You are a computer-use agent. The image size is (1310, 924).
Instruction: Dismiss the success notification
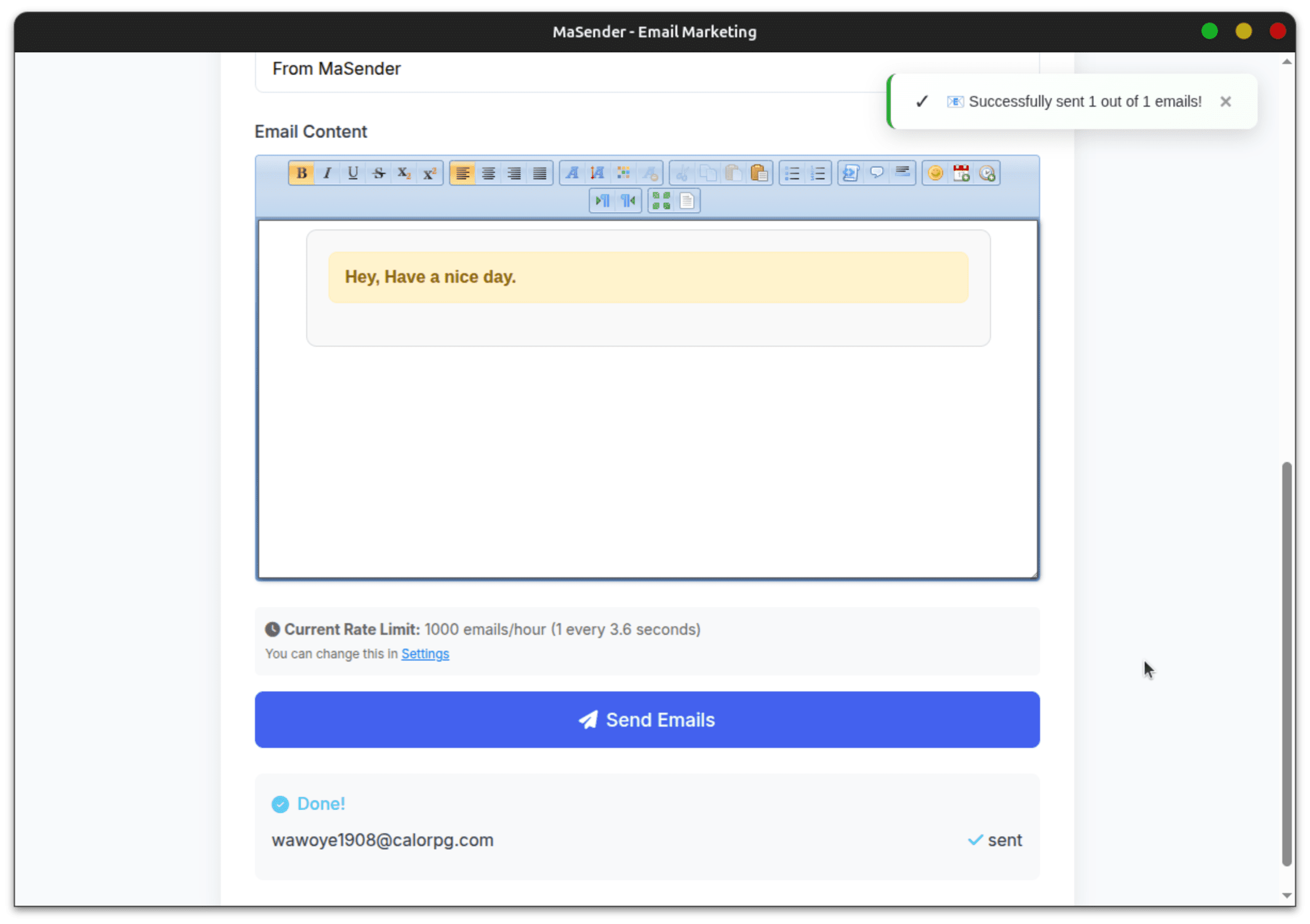tap(1226, 101)
